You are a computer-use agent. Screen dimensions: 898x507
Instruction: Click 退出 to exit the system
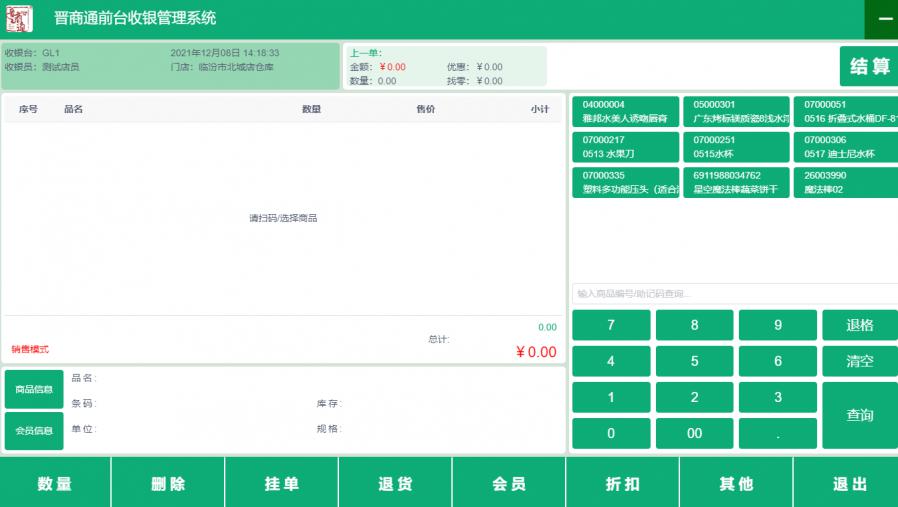(849, 484)
